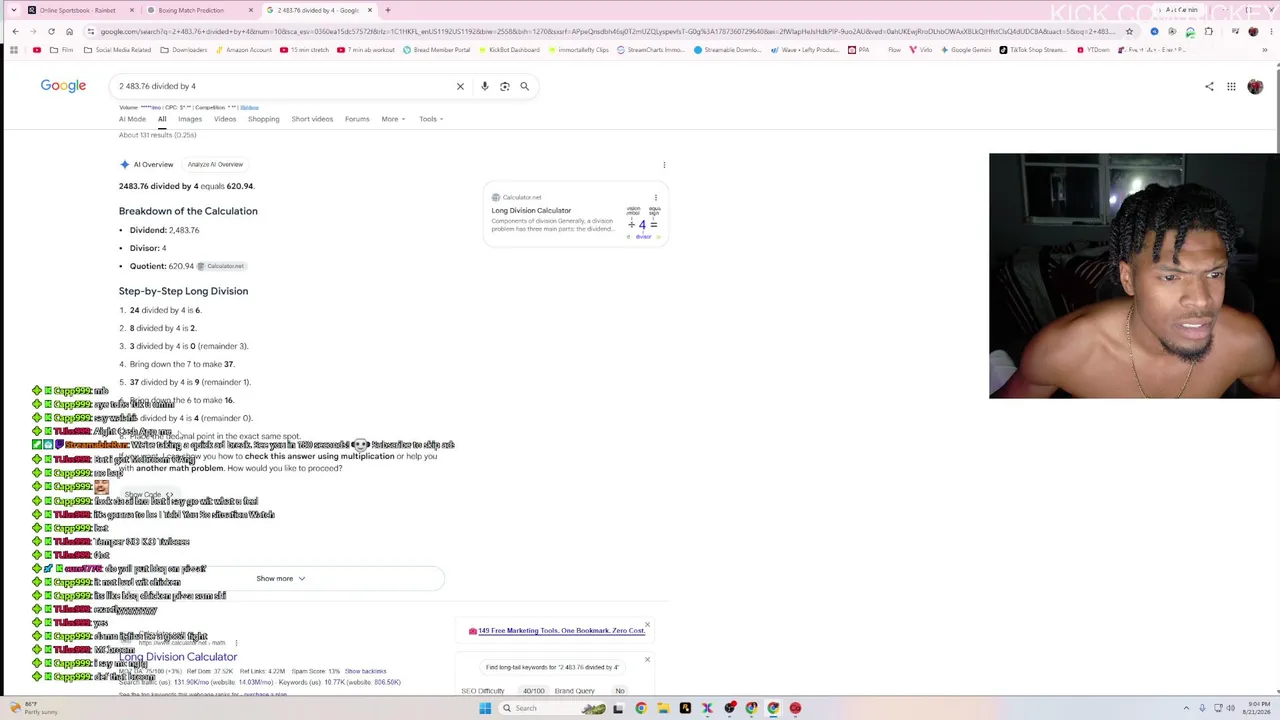Select the Forums results tab
The image size is (1280, 720).
357,119
